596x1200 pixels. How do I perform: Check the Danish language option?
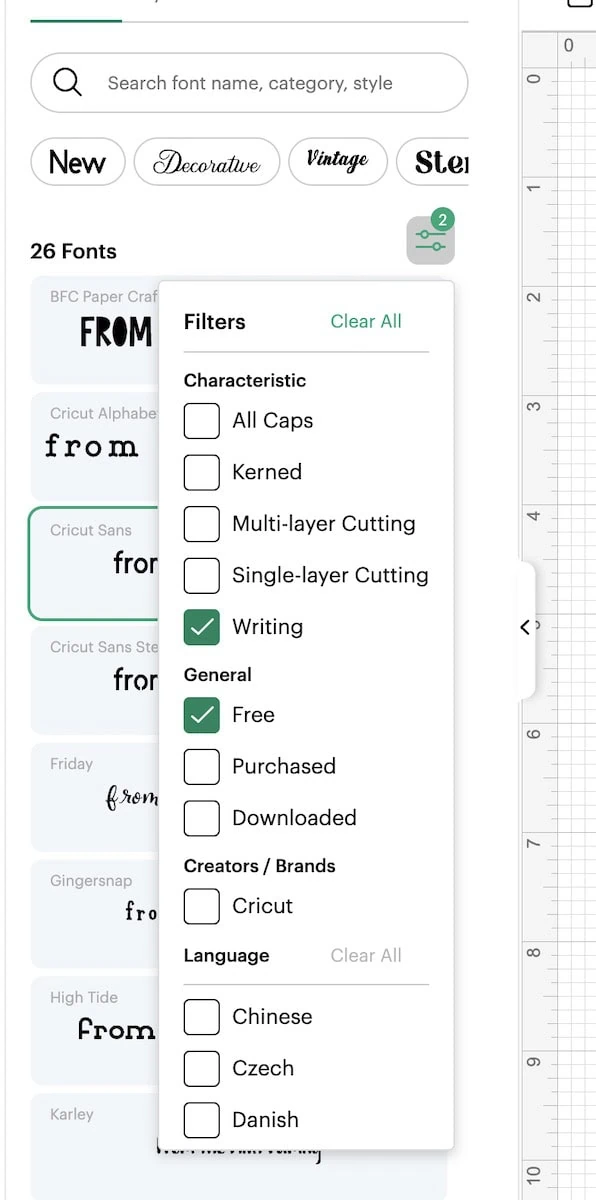pyautogui.click(x=201, y=1120)
